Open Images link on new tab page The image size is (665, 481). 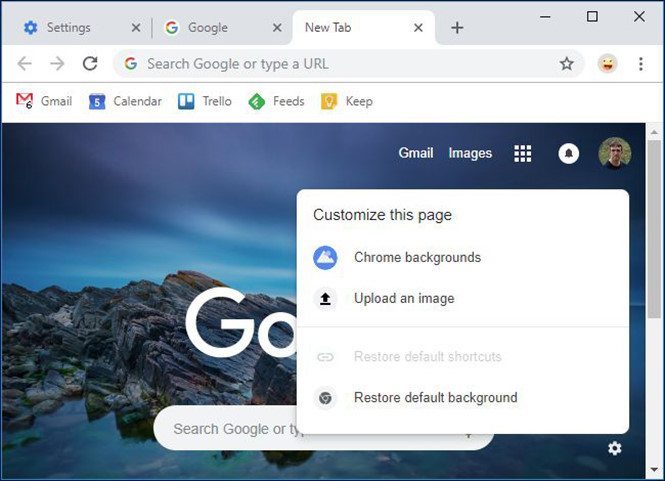470,153
